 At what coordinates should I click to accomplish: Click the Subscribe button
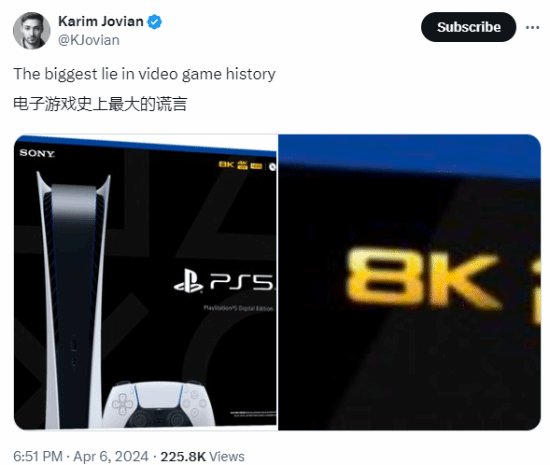[x=468, y=27]
